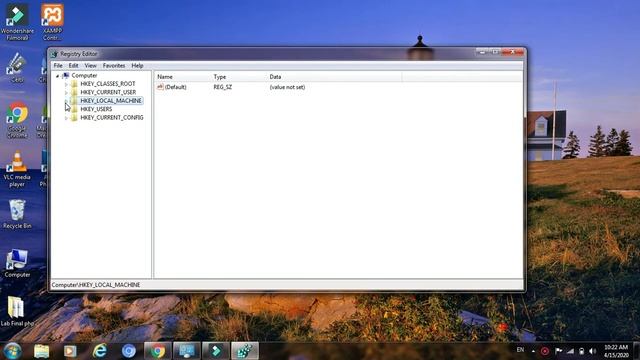The height and width of the screenshot is (360, 640).
Task: Select the Google Chrome desktop shortcut
Action: click(x=17, y=120)
